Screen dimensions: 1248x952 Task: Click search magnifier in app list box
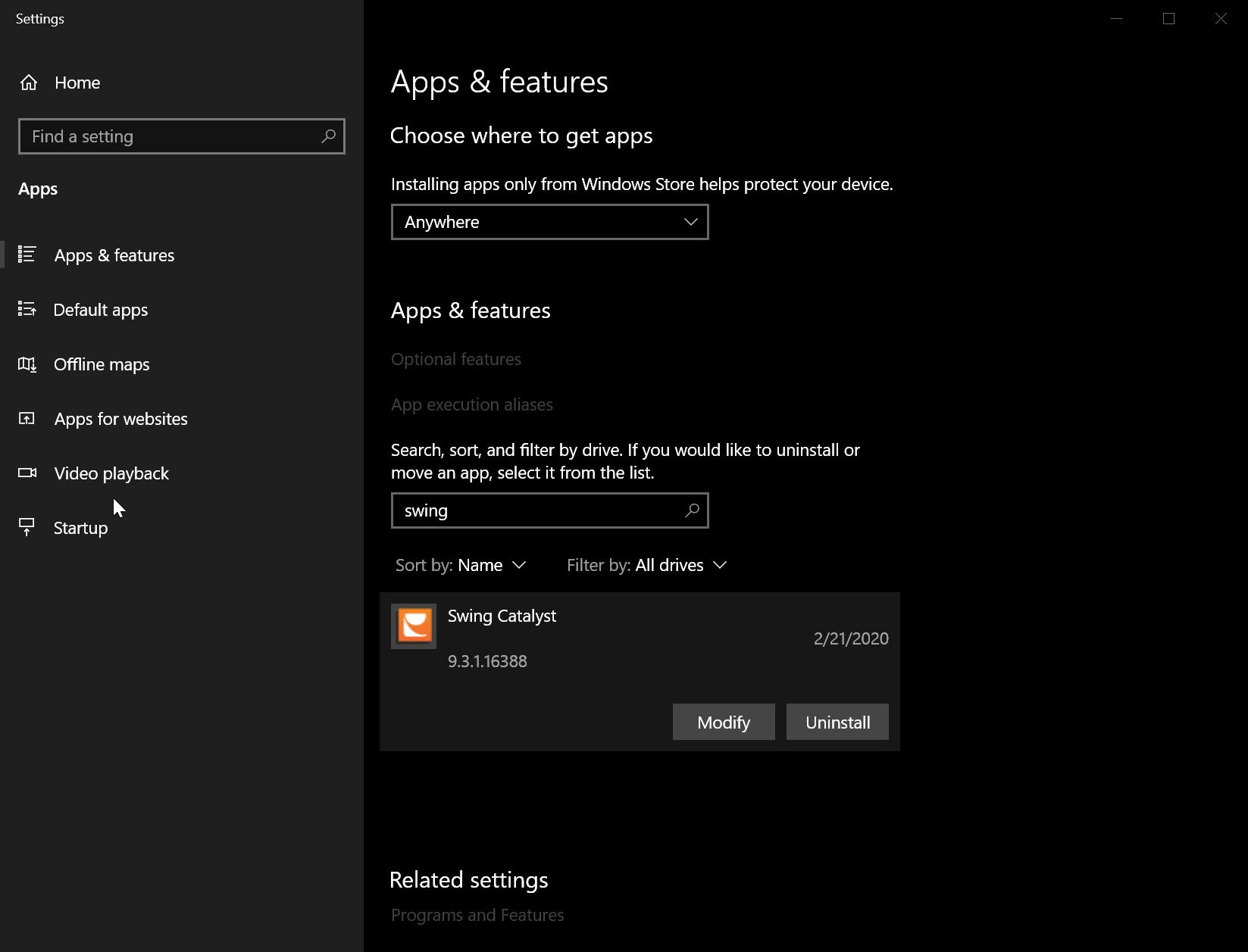point(692,510)
